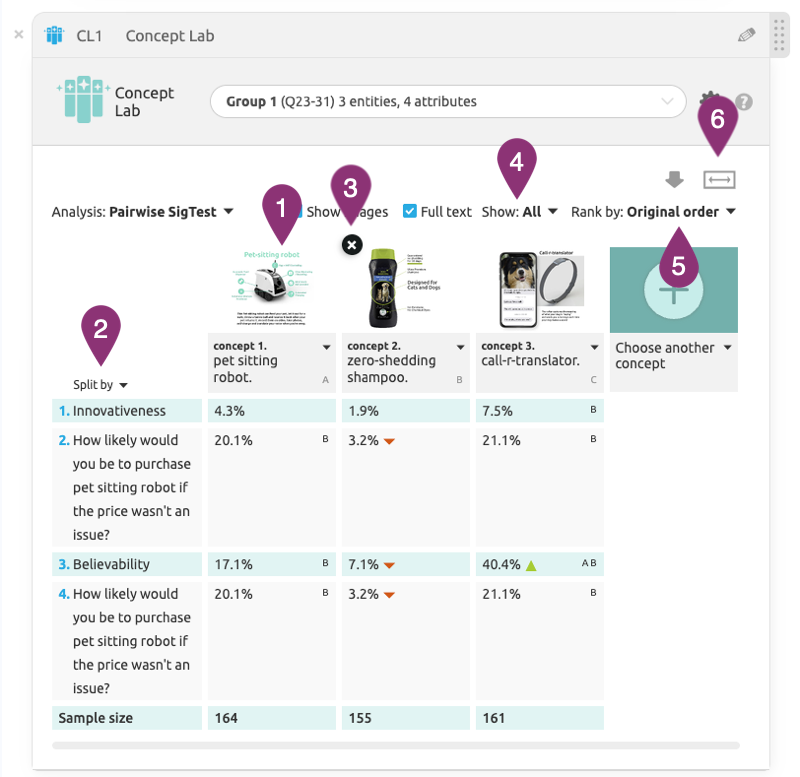Click the download arrow icon
This screenshot has height=777, width=800.
click(675, 180)
